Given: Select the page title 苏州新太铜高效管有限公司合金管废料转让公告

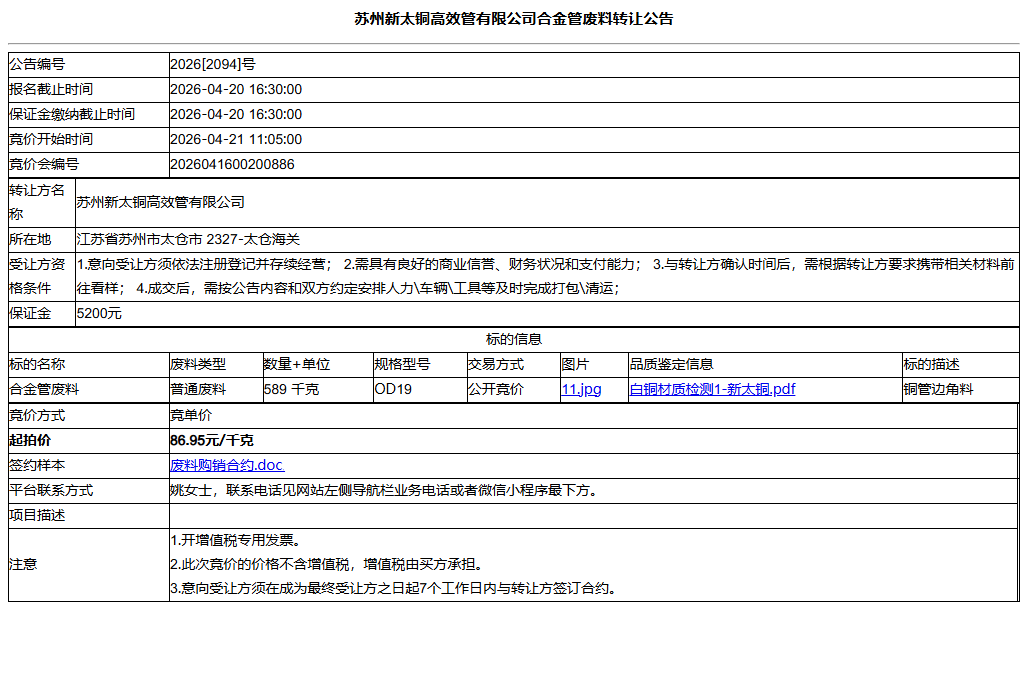Looking at the screenshot, I should tap(514, 19).
